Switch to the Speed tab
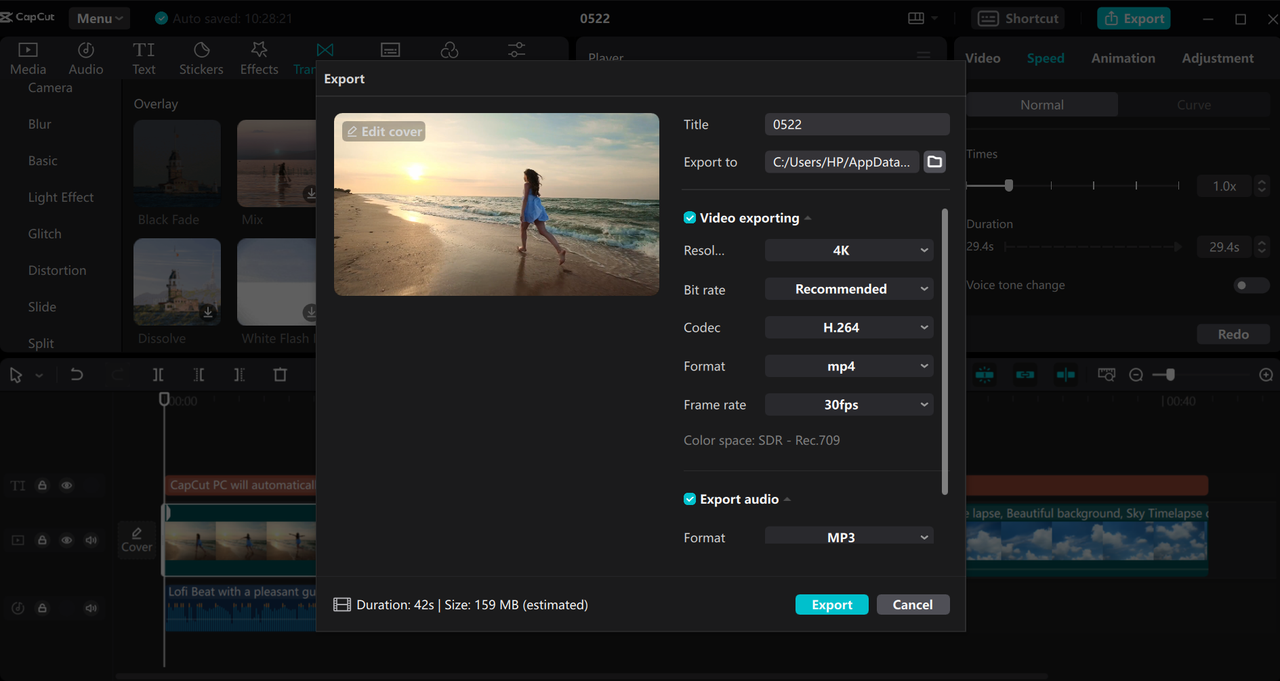1280x681 pixels. [1045, 58]
